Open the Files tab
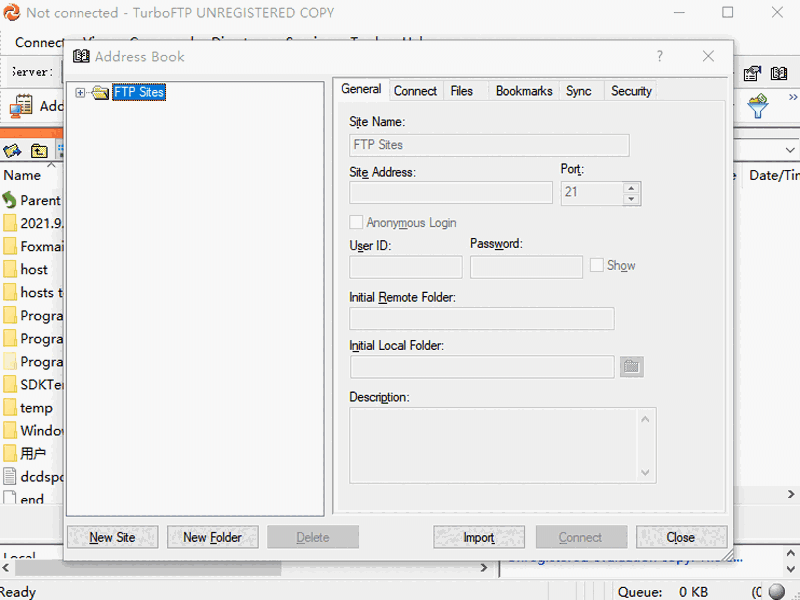This screenshot has height=600, width=800. 462,91
